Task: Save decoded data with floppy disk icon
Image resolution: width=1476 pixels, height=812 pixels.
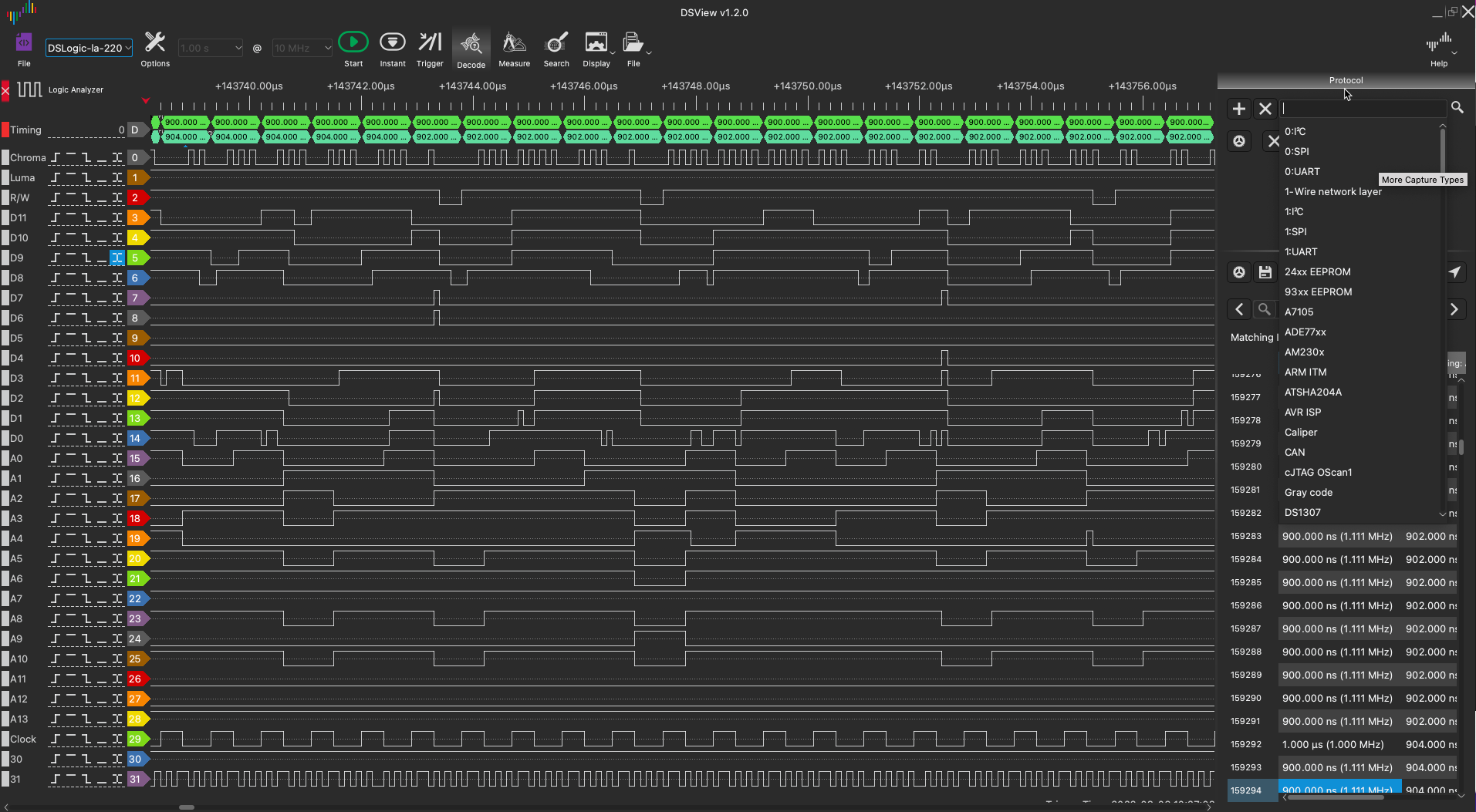Action: click(x=1265, y=272)
